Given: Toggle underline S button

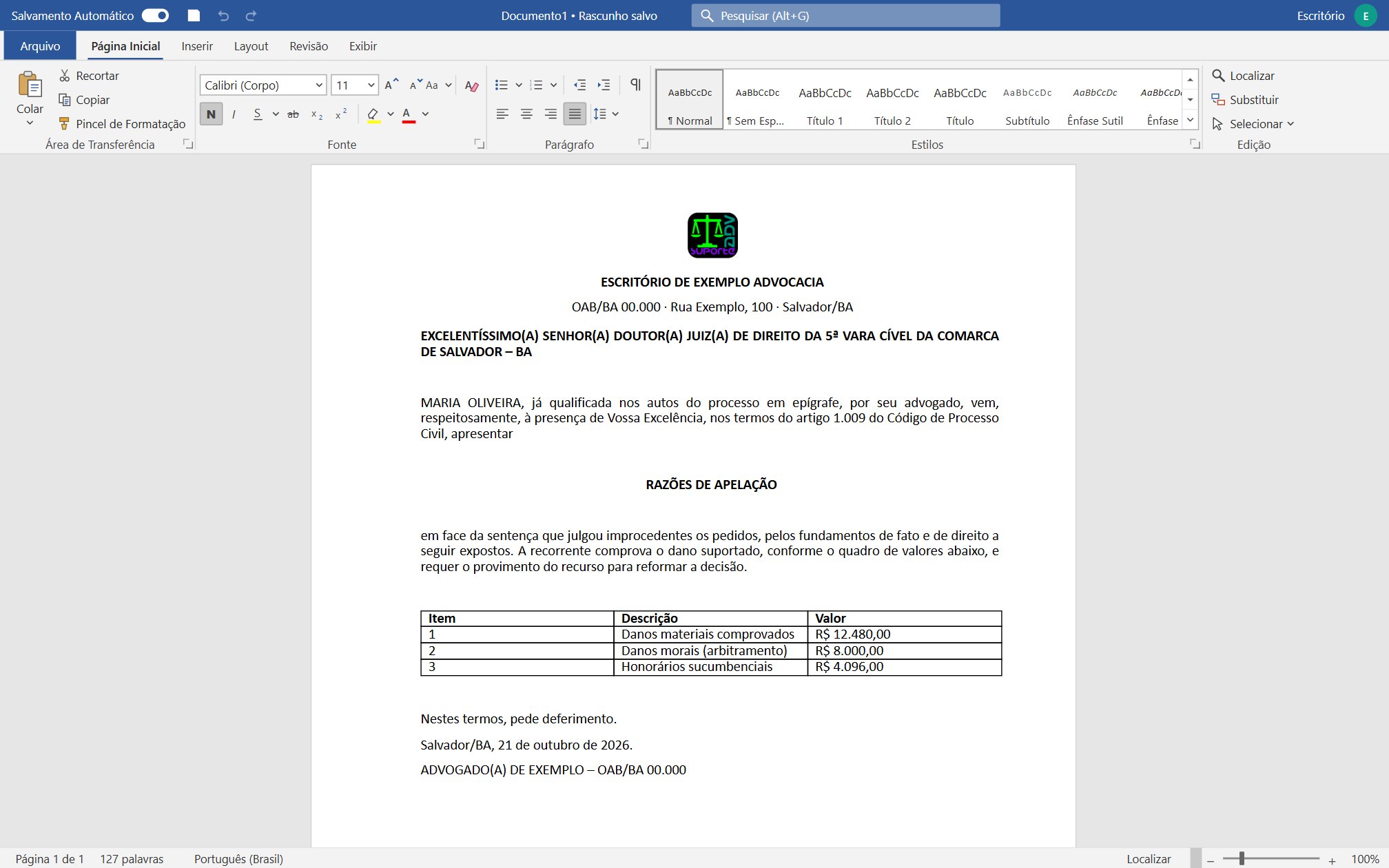Looking at the screenshot, I should pos(258,114).
